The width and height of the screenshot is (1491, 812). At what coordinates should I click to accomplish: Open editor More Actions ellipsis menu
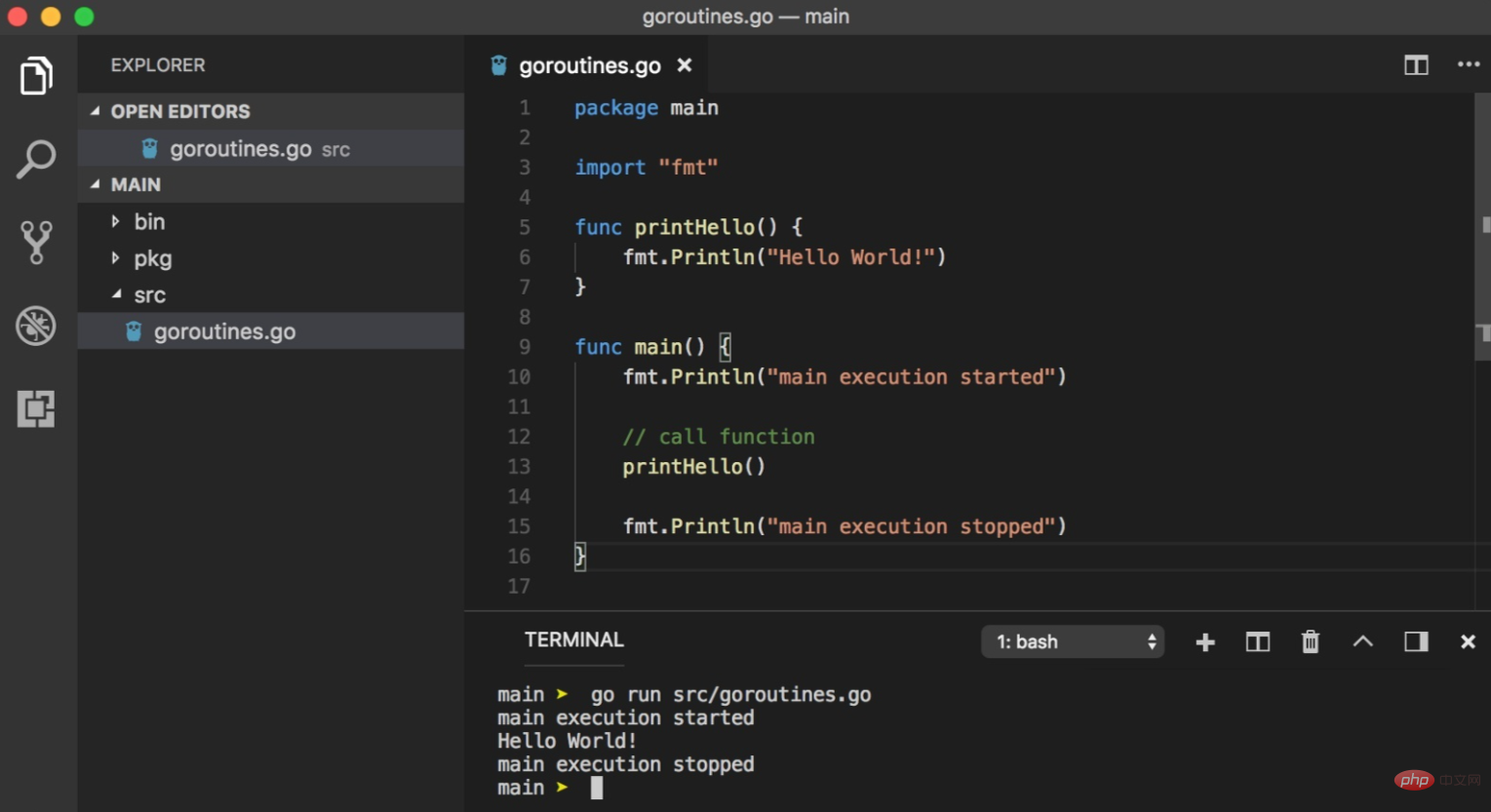coord(1468,65)
